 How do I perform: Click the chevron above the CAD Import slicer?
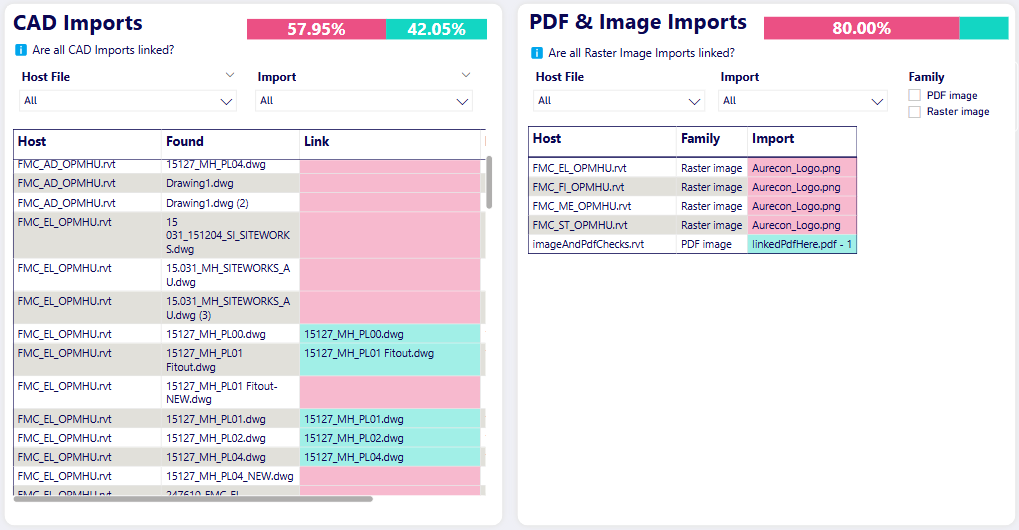pyautogui.click(x=465, y=75)
